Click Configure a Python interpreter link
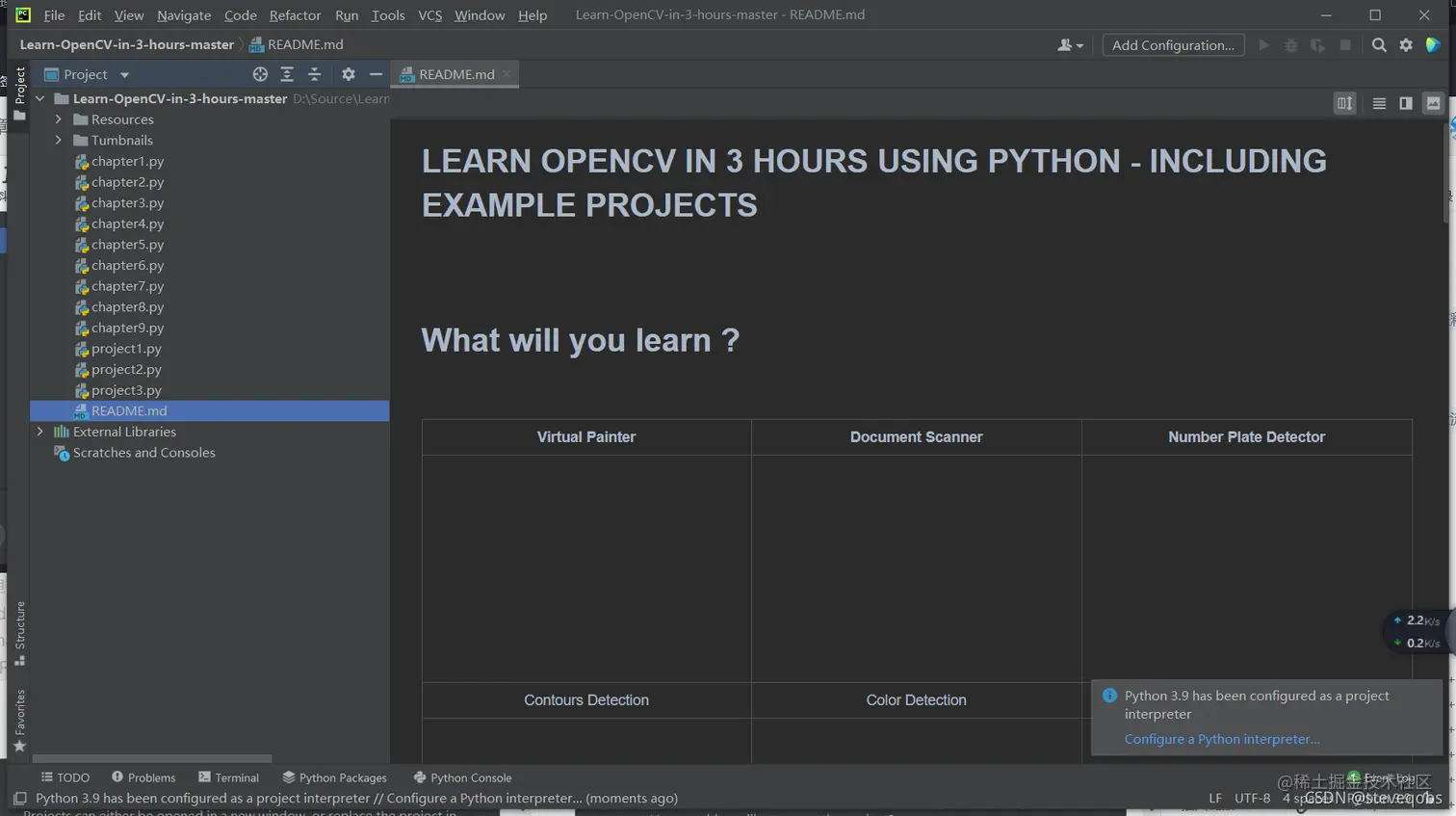1456x816 pixels. 1222,739
